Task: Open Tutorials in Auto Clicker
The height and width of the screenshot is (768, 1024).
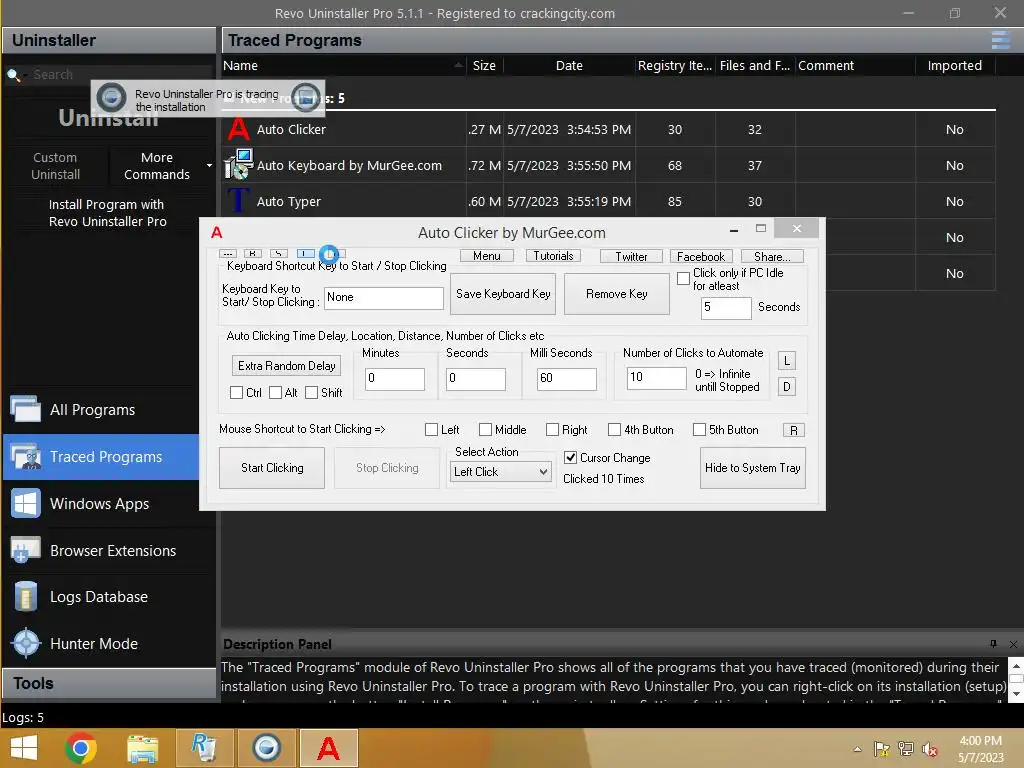Action: [553, 256]
